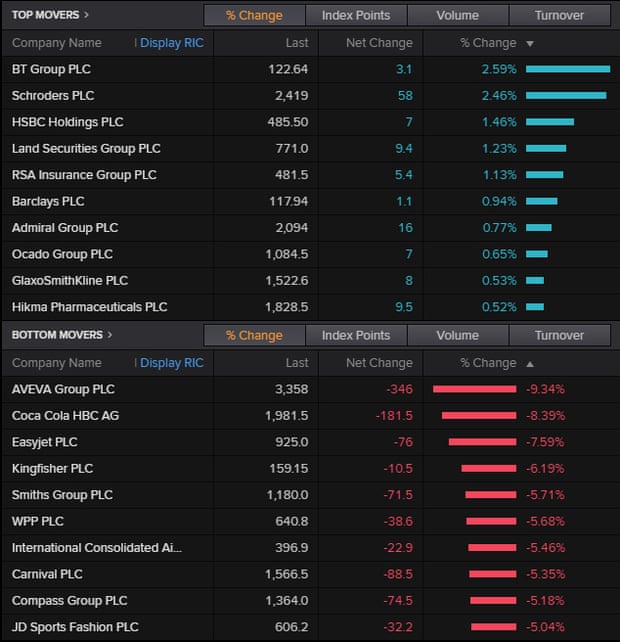Select Barclays PLC company name

click(48, 201)
